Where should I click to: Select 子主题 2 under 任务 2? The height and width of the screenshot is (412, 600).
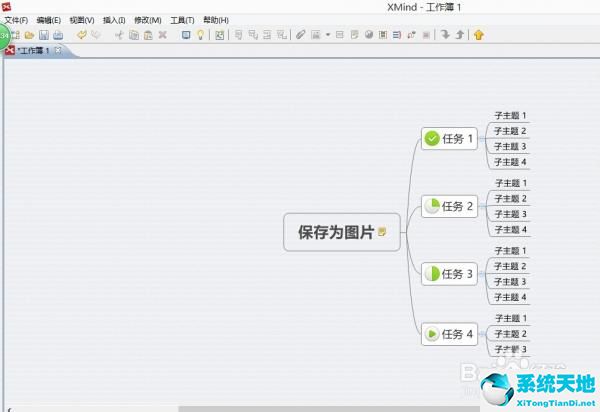[x=510, y=199]
